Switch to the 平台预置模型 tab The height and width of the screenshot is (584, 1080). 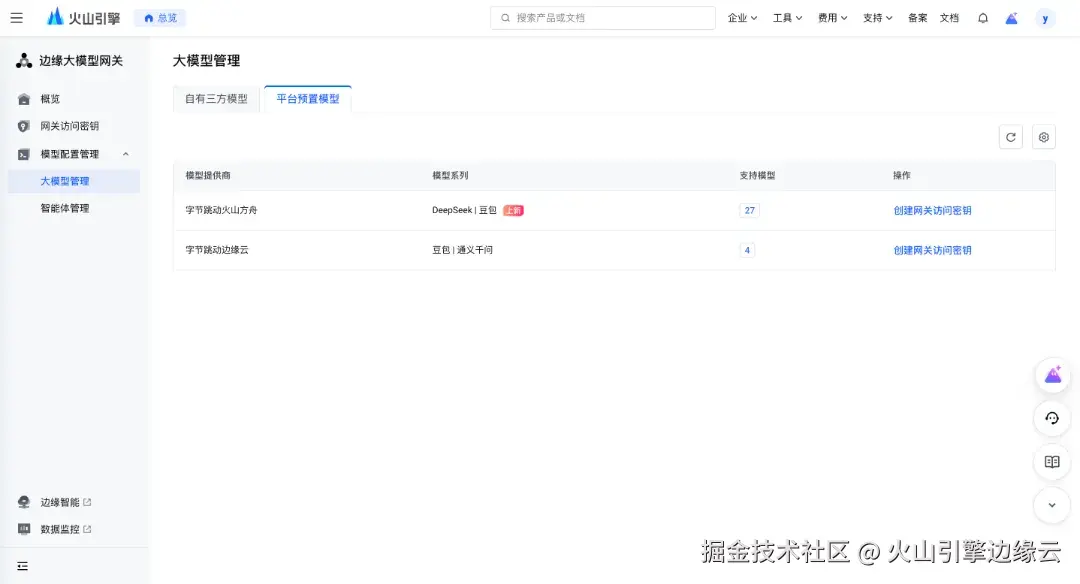[308, 98]
